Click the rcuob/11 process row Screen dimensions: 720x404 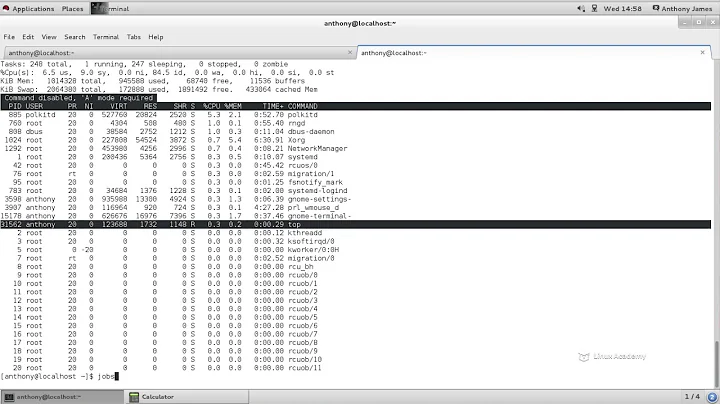pyautogui.click(x=355, y=368)
